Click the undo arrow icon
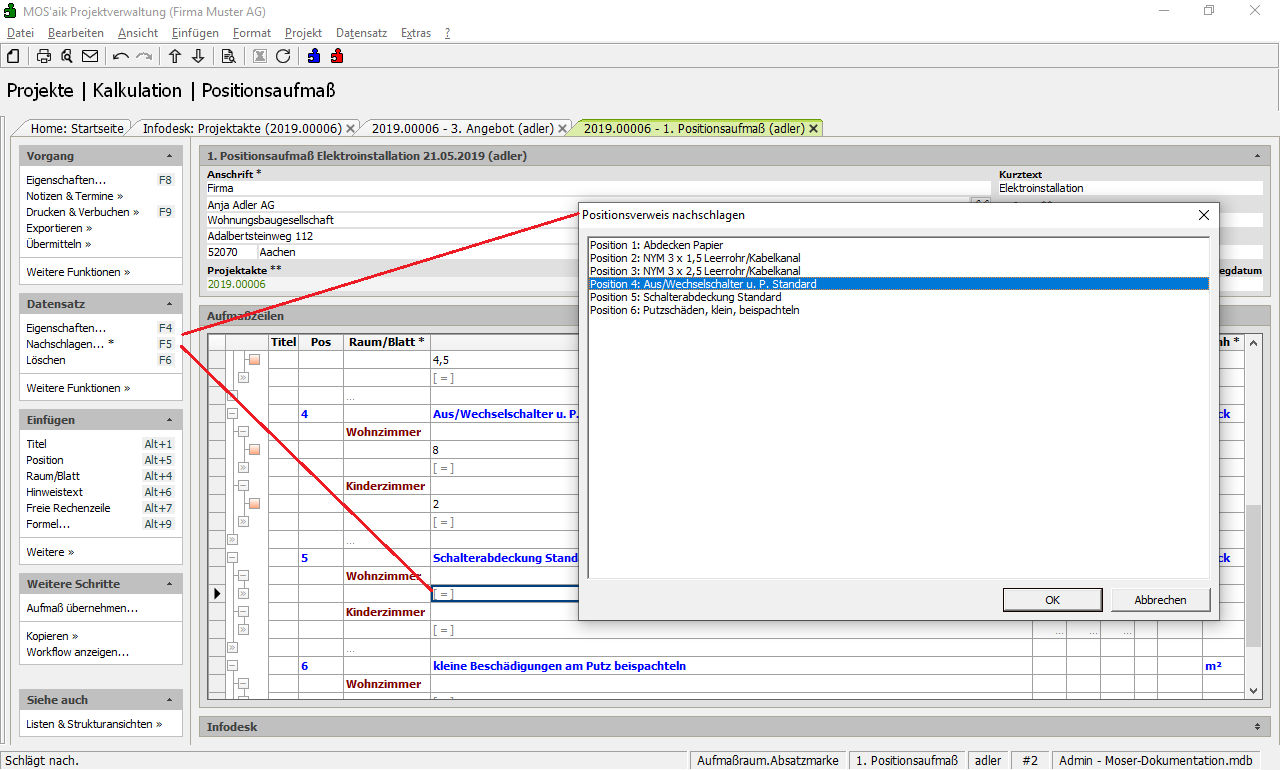The height and width of the screenshot is (770, 1280). [x=121, y=56]
